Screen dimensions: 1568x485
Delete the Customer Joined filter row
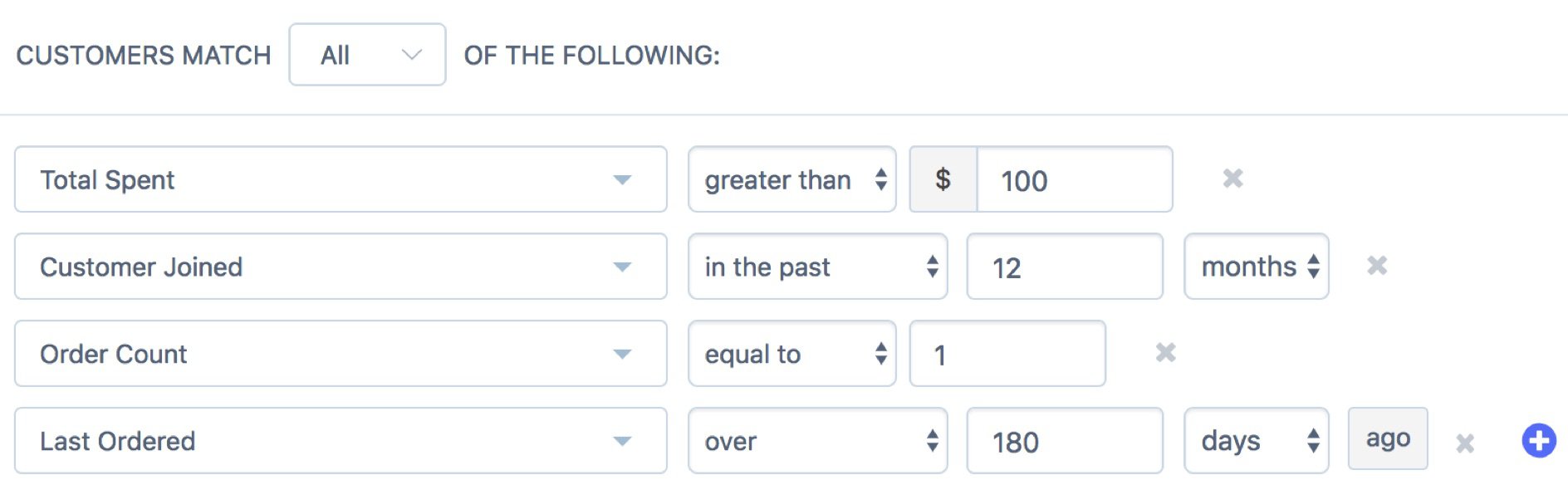1377,266
